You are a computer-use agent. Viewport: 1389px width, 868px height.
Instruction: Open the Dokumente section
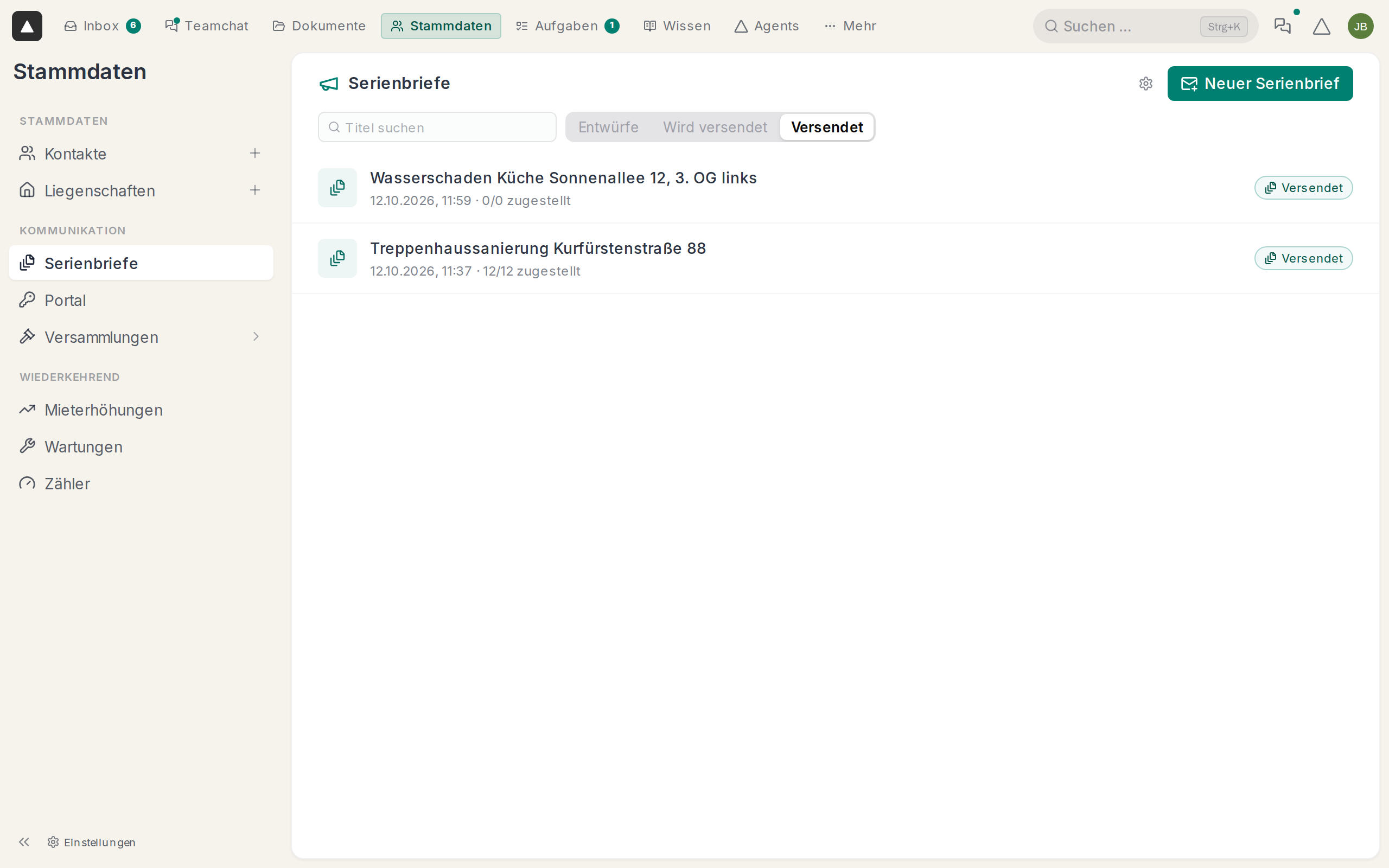(318, 26)
